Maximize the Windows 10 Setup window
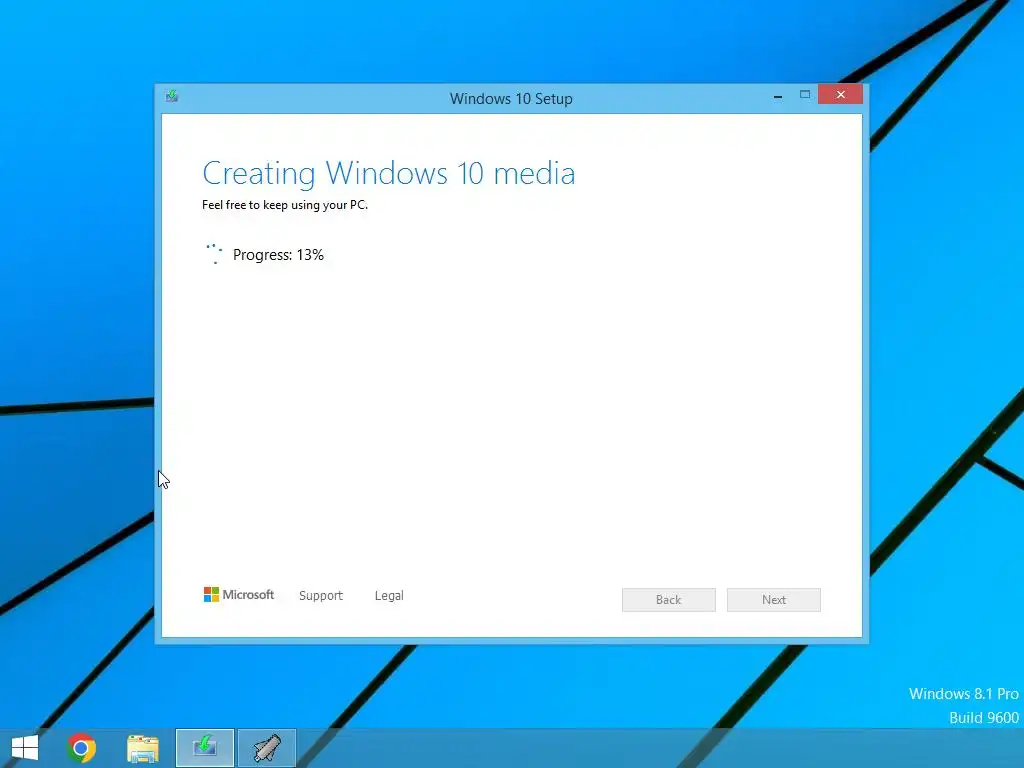Screen dimensions: 1024x768 [x=805, y=95]
